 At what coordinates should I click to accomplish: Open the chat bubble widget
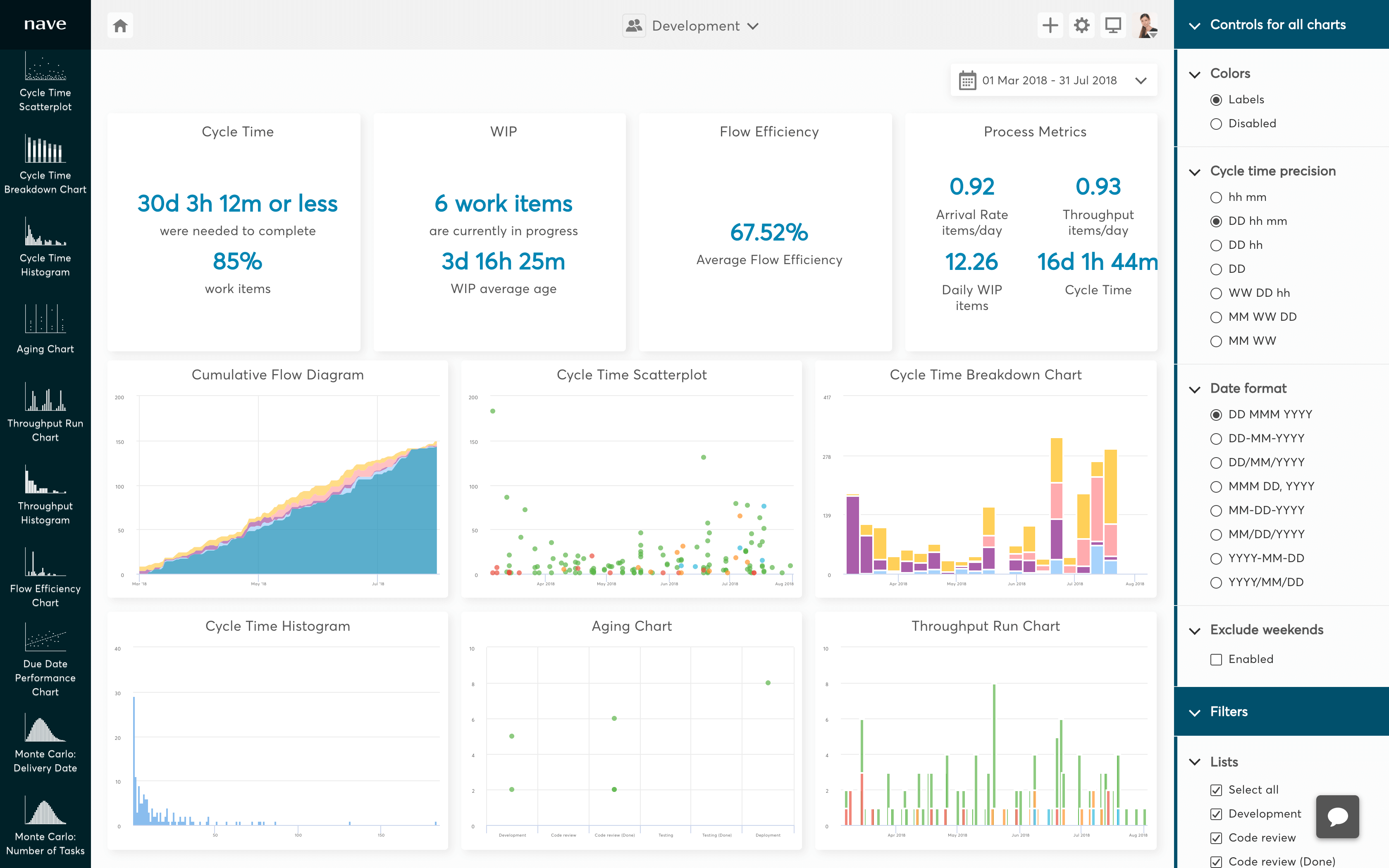pyautogui.click(x=1337, y=816)
